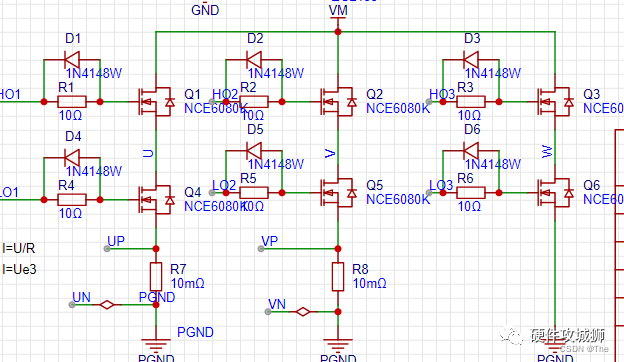The width and height of the screenshot is (624, 362).
Task: Click the Q5 MOSFET symbol
Action: [x=338, y=193]
